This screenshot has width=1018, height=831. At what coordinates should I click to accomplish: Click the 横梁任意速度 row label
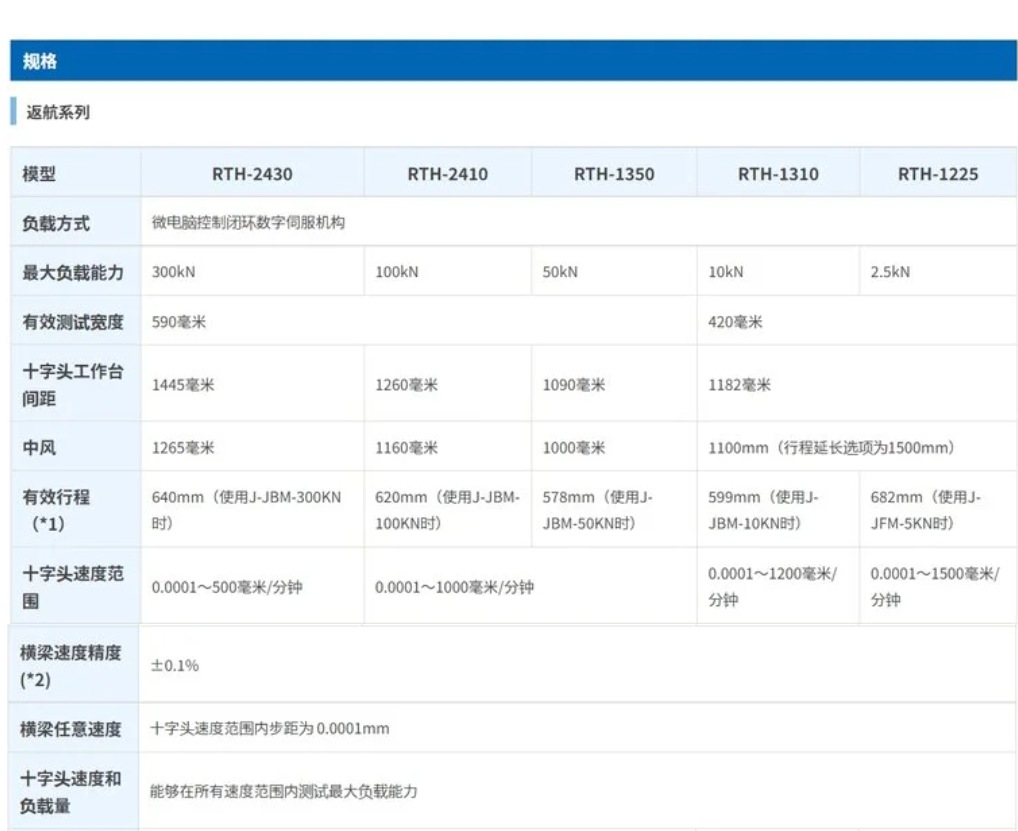(x=71, y=729)
